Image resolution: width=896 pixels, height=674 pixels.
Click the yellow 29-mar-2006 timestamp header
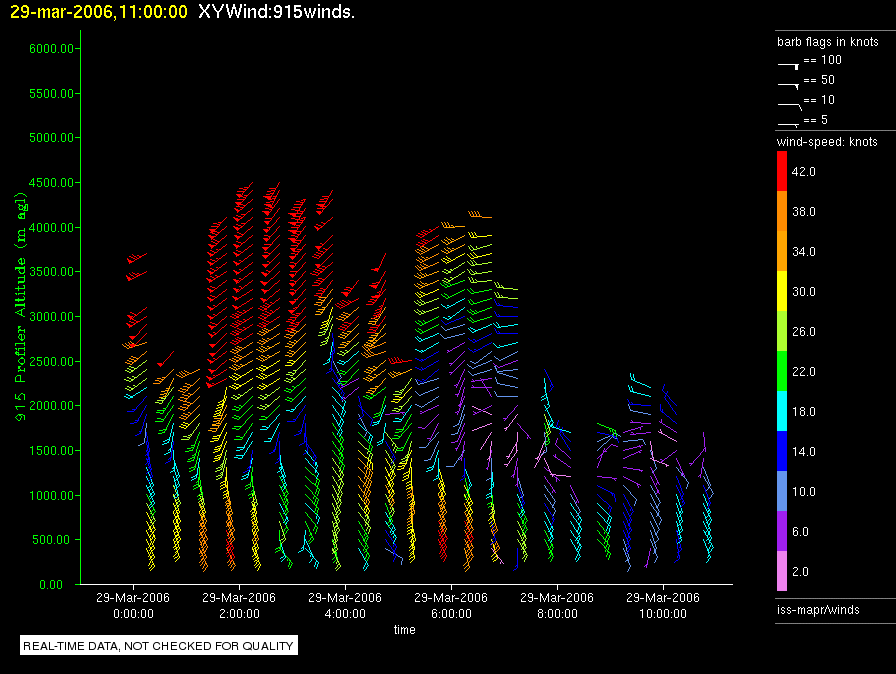click(x=98, y=12)
